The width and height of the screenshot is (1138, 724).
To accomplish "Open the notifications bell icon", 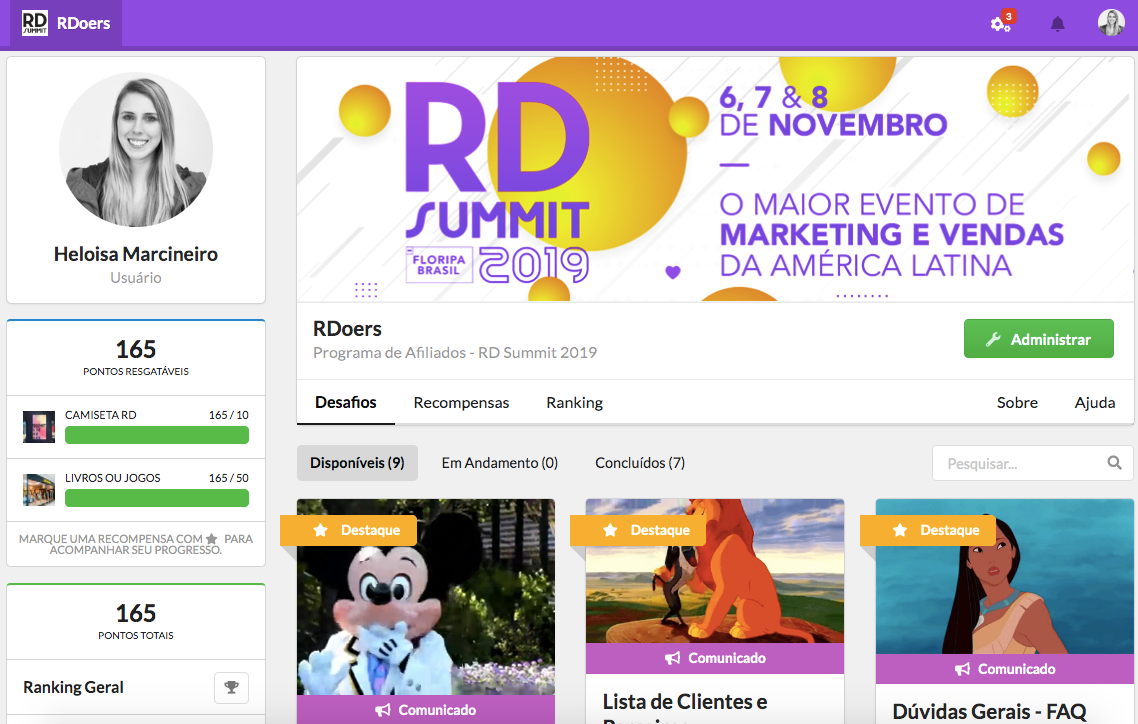I will click(x=1057, y=24).
